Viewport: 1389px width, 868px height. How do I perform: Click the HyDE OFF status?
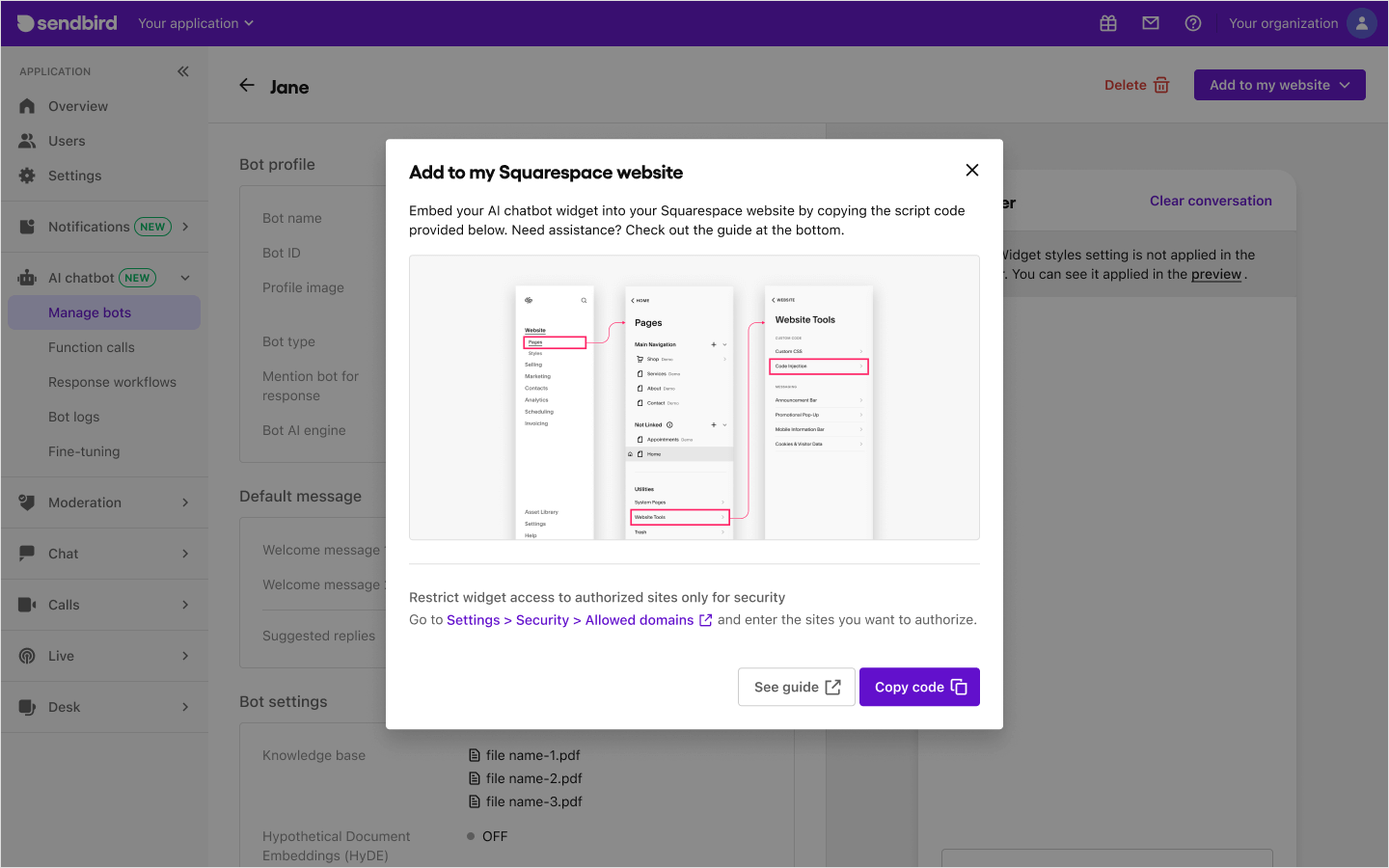[487, 836]
